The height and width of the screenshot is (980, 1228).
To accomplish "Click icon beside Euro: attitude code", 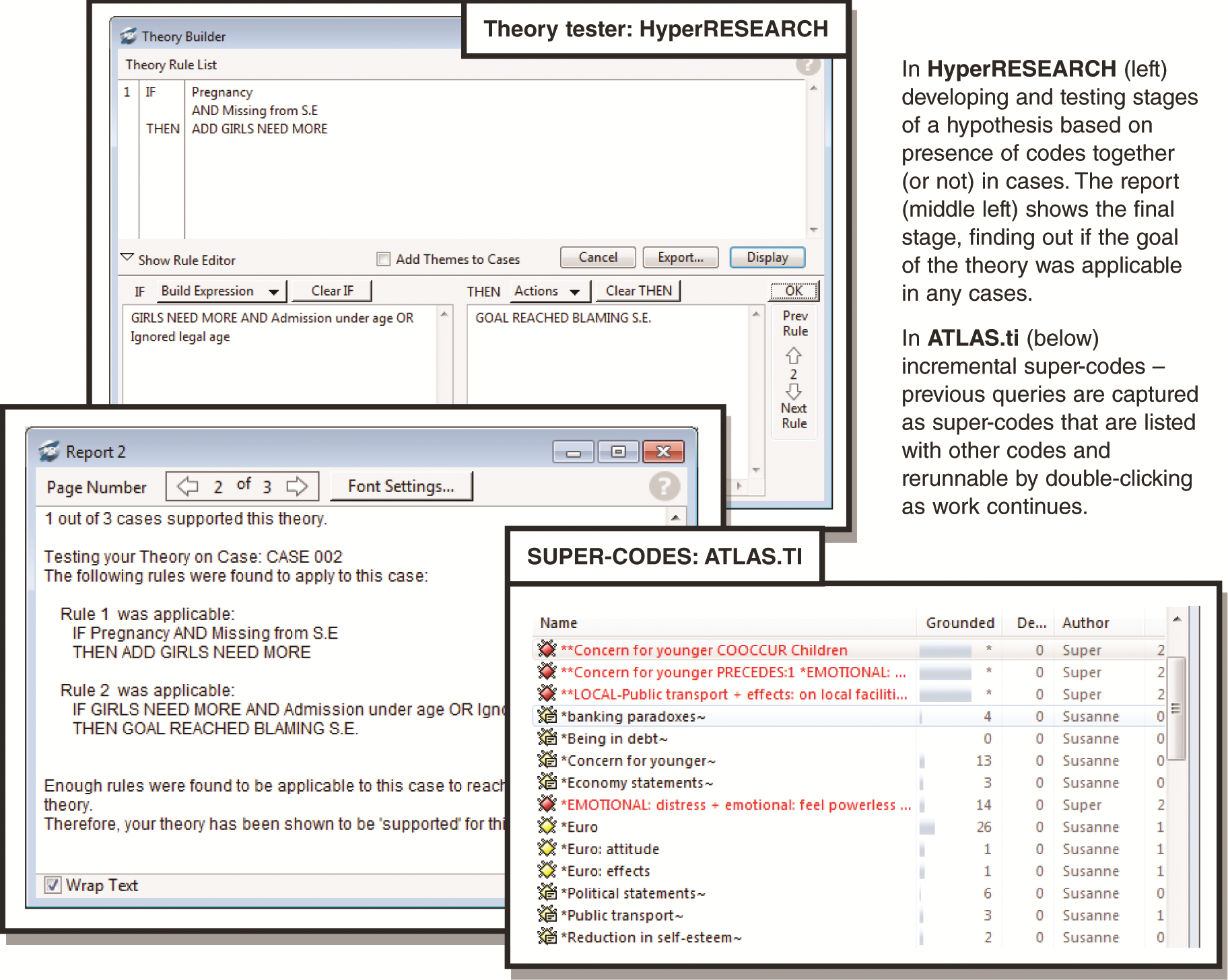I will coord(547,849).
